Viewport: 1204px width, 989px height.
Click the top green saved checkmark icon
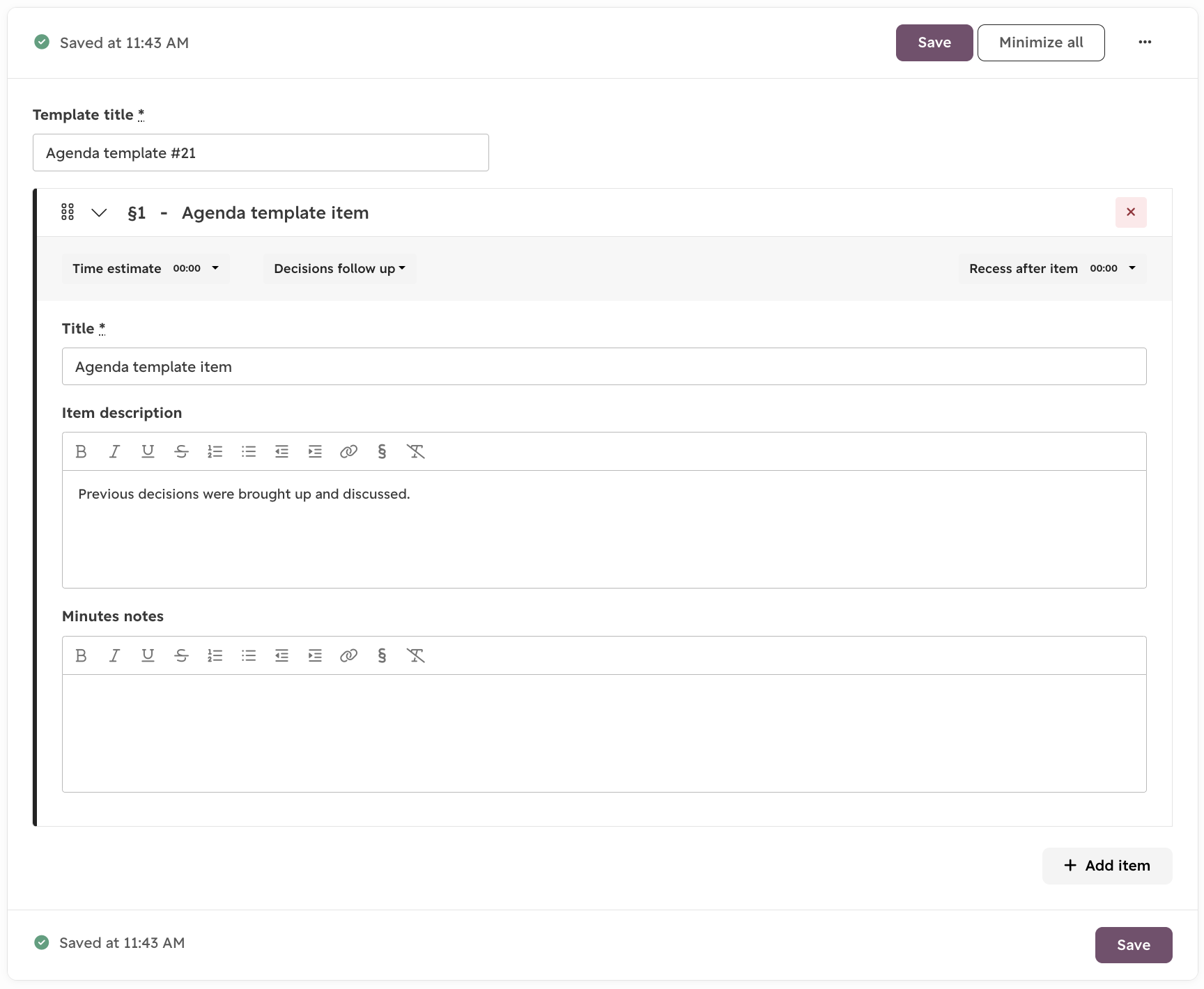(42, 42)
